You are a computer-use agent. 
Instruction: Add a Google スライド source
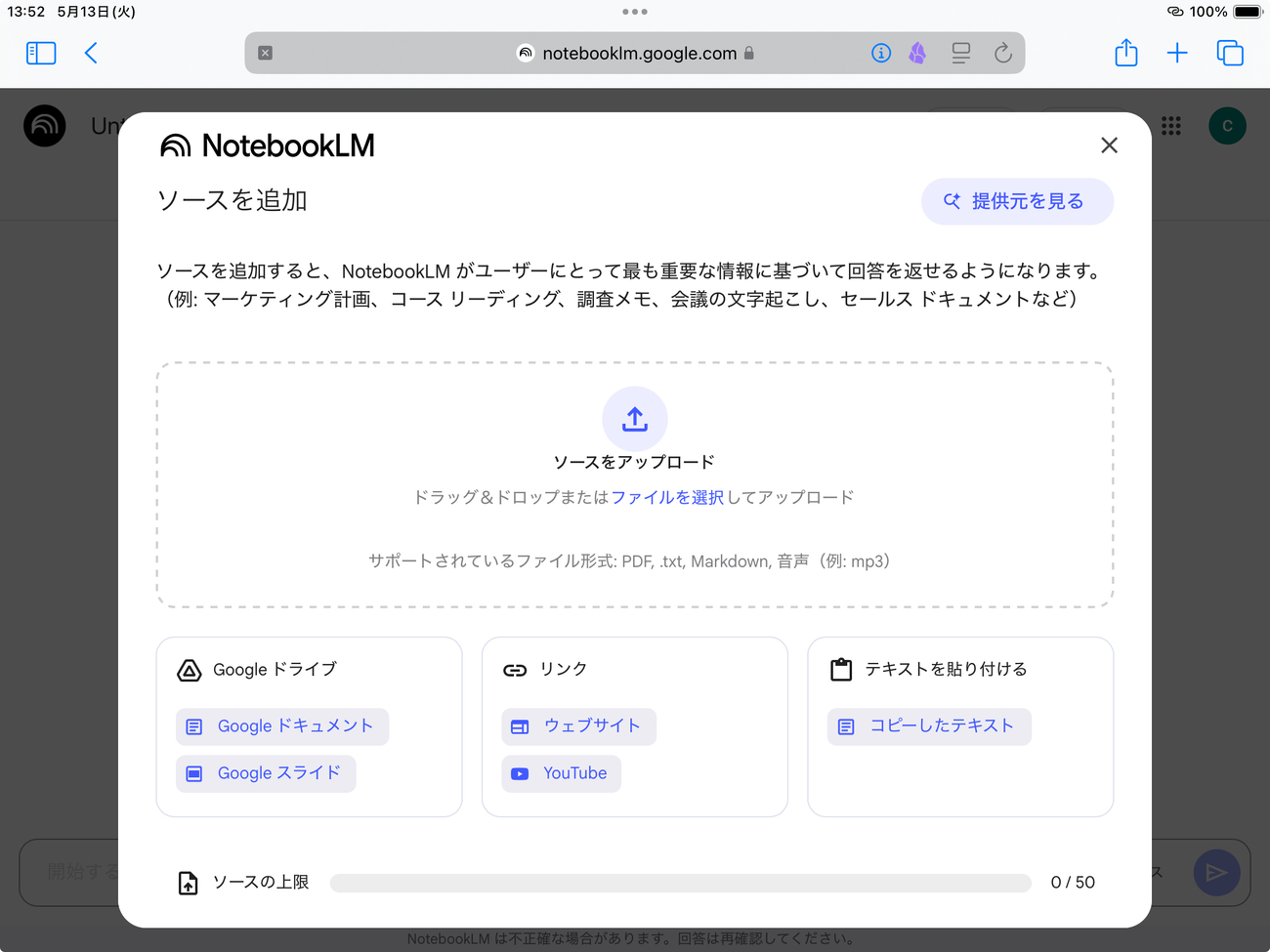point(266,773)
